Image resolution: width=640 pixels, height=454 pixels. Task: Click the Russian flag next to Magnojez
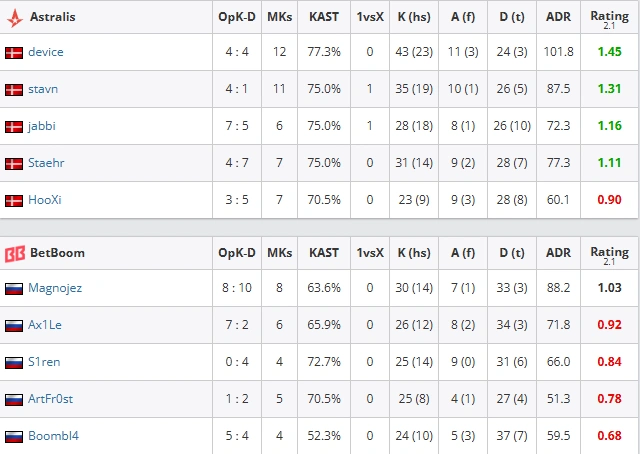14,289
